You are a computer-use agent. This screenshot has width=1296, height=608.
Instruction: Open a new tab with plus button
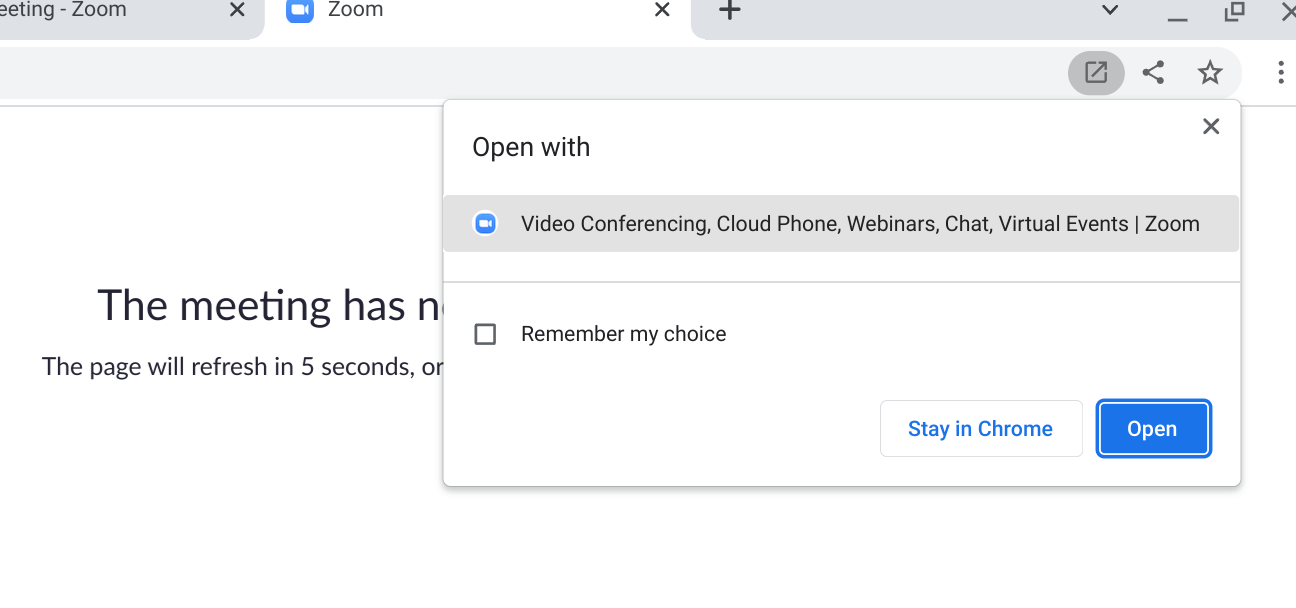(x=730, y=11)
